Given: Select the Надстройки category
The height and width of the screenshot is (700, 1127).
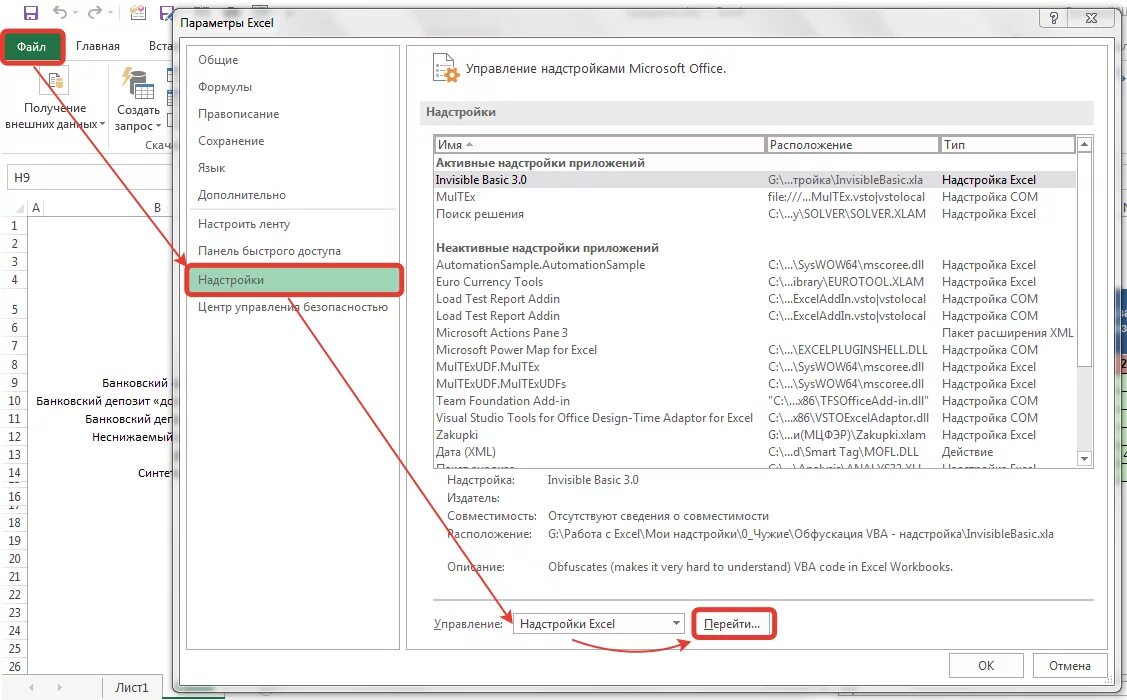Looking at the screenshot, I should 293,280.
